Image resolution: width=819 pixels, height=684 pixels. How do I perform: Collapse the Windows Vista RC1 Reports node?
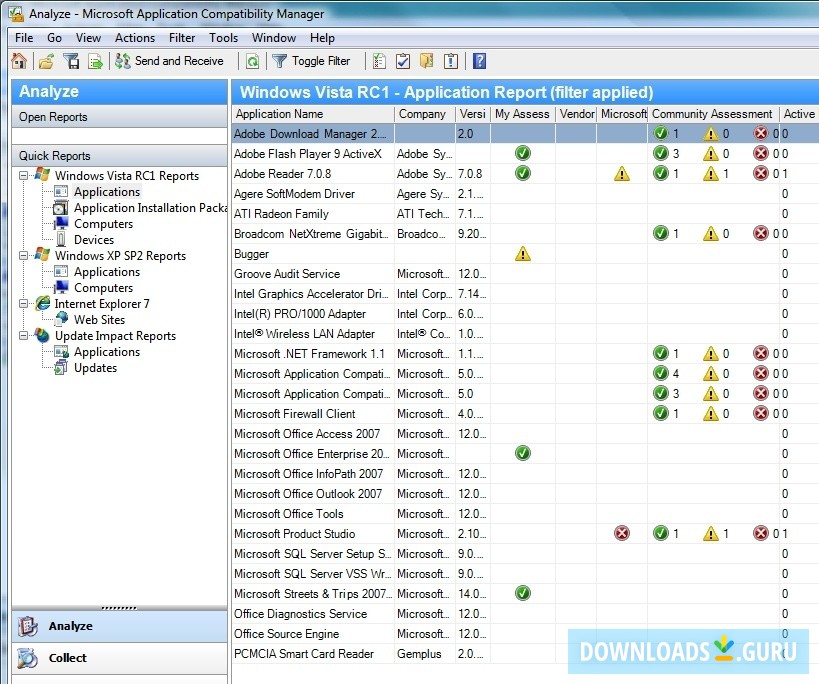coord(23,176)
